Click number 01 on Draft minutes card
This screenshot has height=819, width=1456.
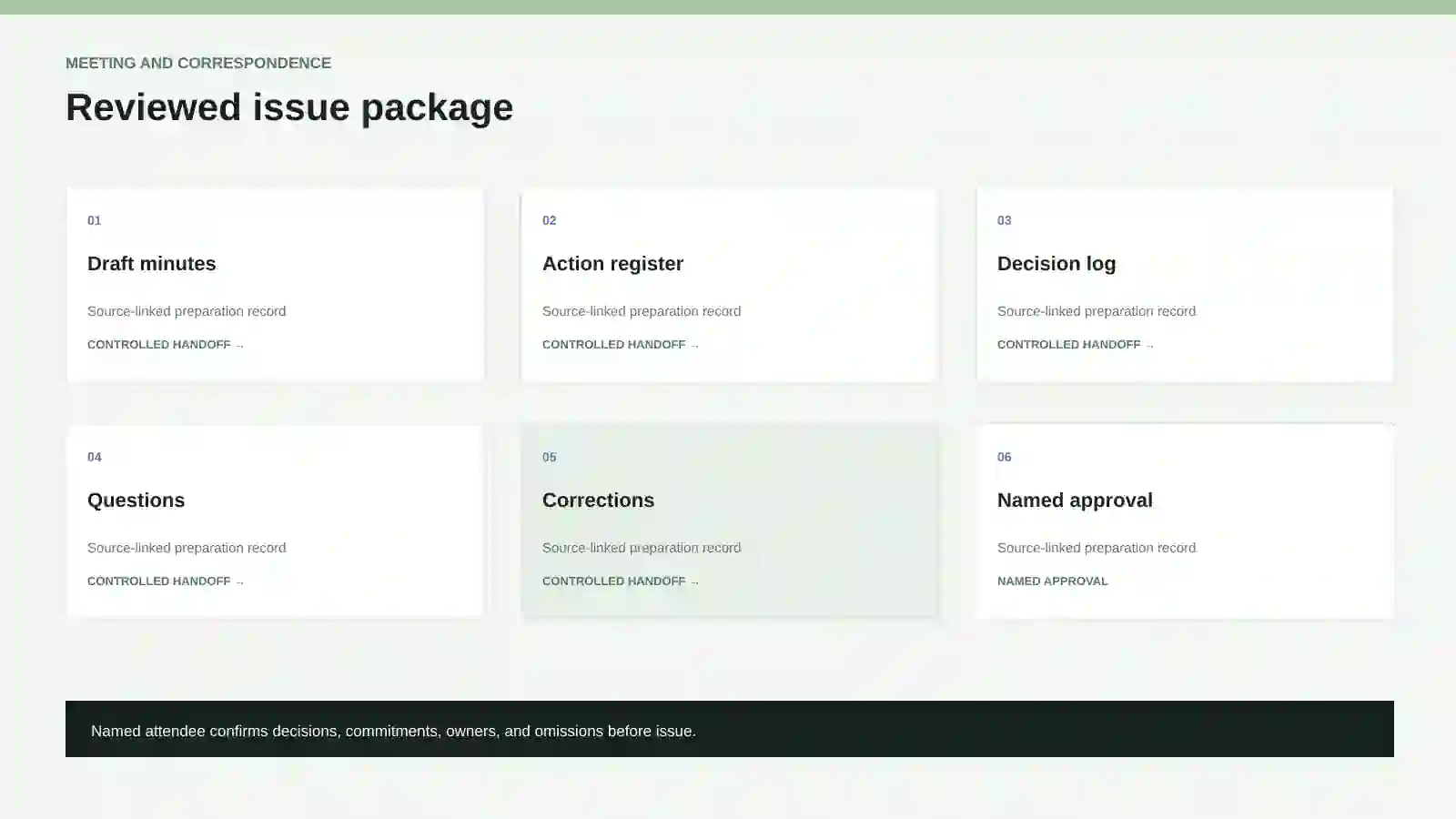(x=94, y=220)
